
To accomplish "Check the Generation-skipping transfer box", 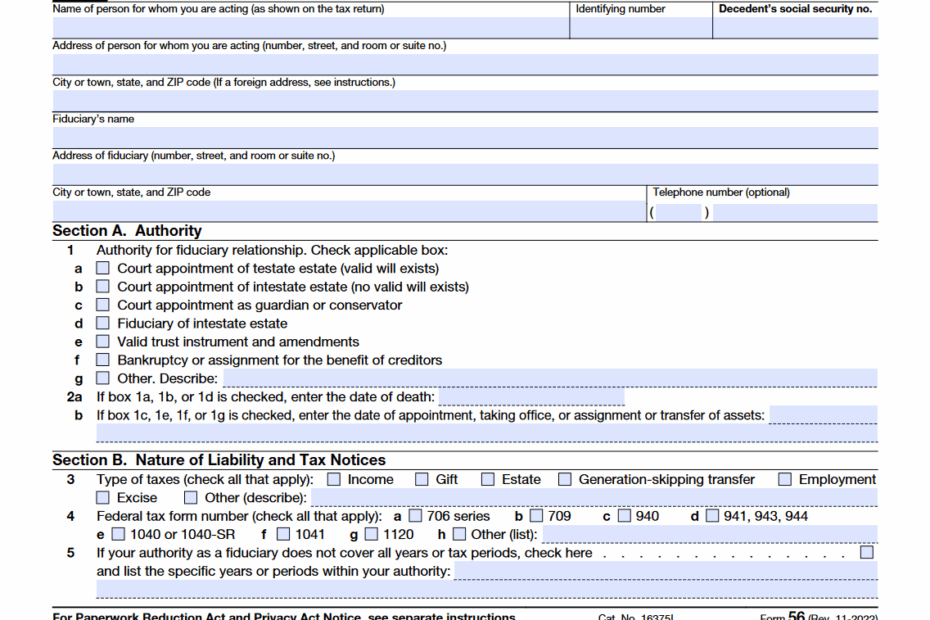I will 564,479.
